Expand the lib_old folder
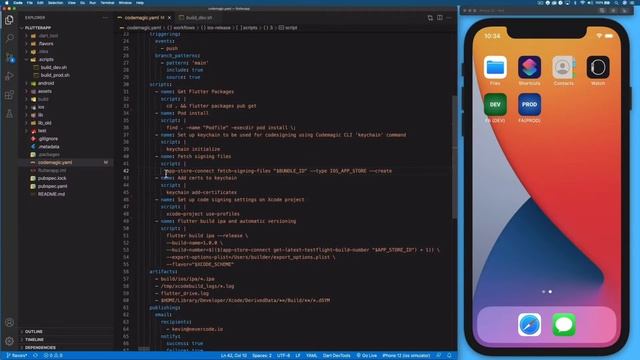 point(44,123)
